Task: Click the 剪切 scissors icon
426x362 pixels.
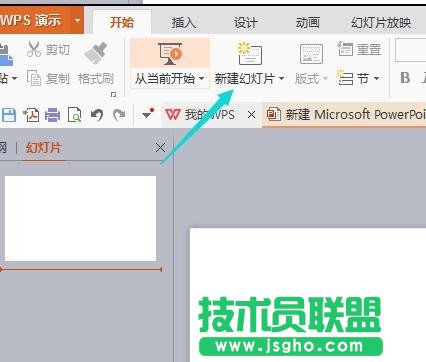Action: click(x=34, y=49)
